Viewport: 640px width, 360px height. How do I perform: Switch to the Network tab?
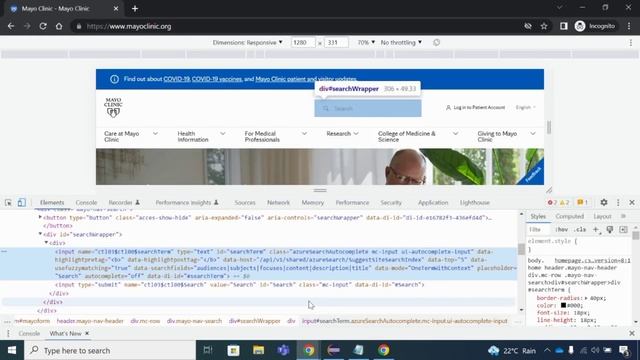click(278, 202)
